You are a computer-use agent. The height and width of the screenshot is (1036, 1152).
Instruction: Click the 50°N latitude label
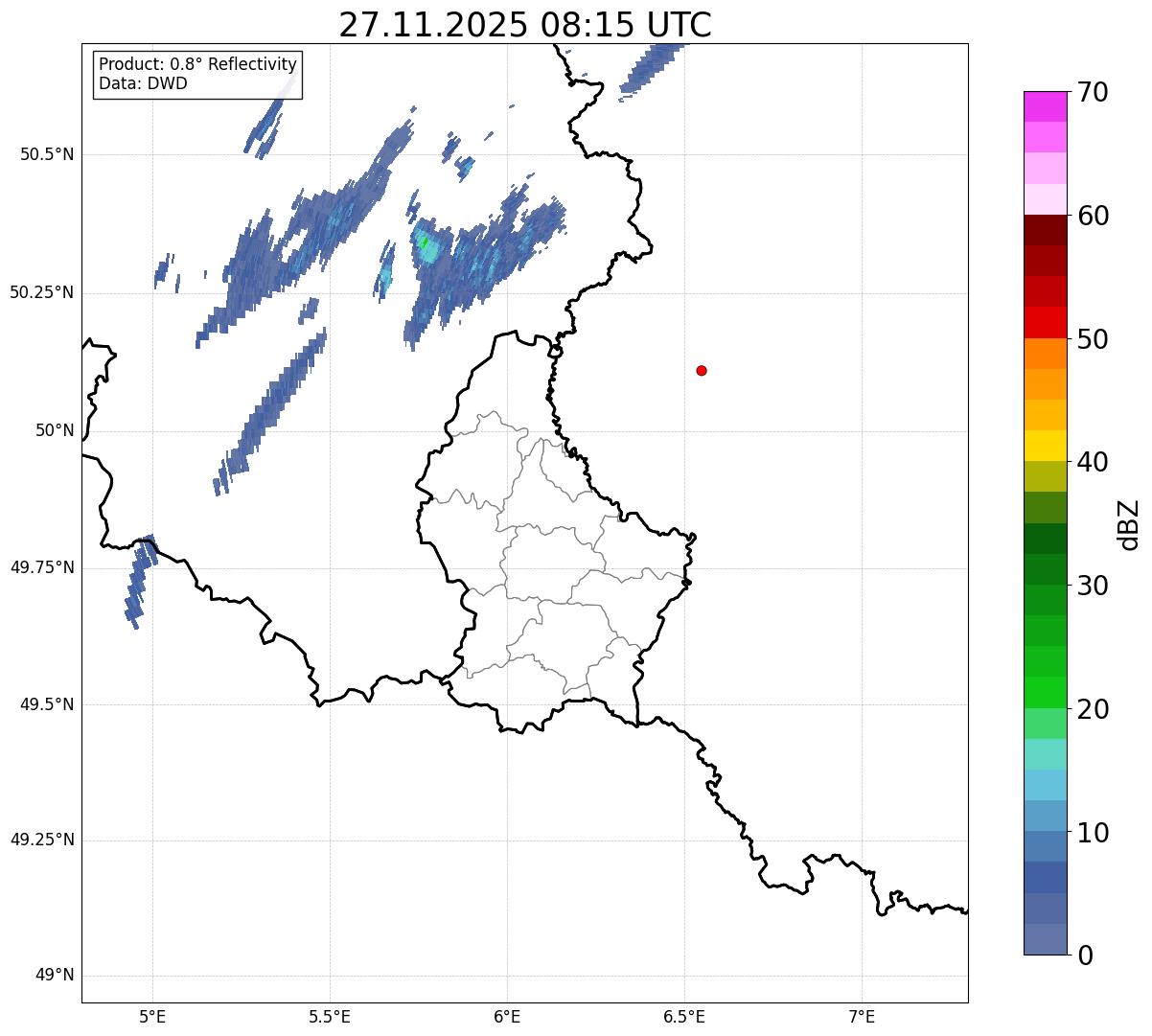click(x=55, y=430)
